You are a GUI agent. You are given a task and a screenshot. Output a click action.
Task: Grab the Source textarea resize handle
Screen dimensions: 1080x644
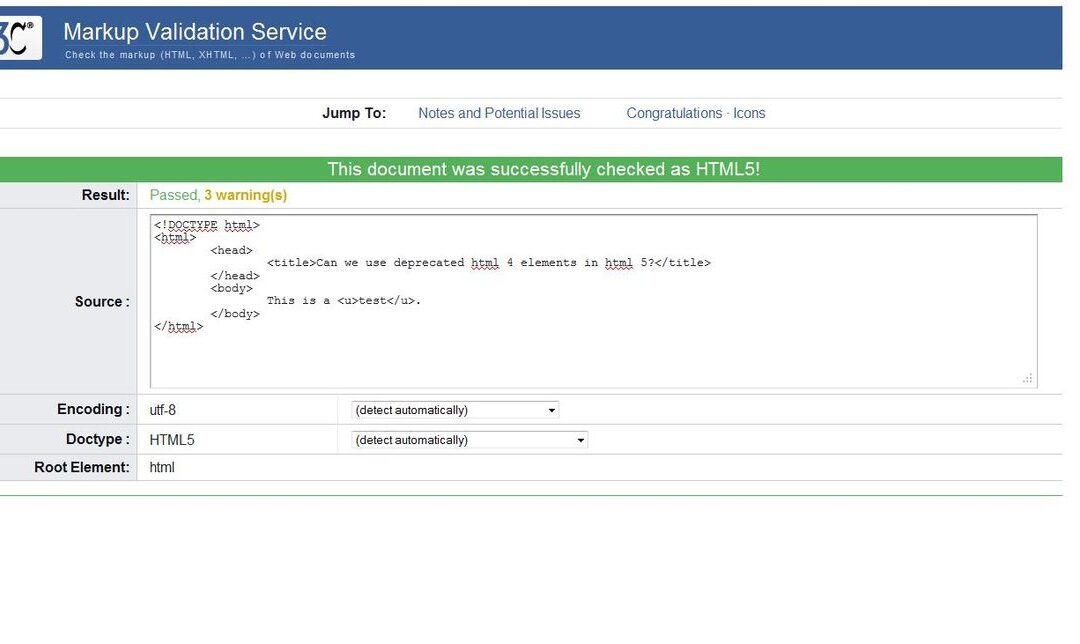point(1028,378)
